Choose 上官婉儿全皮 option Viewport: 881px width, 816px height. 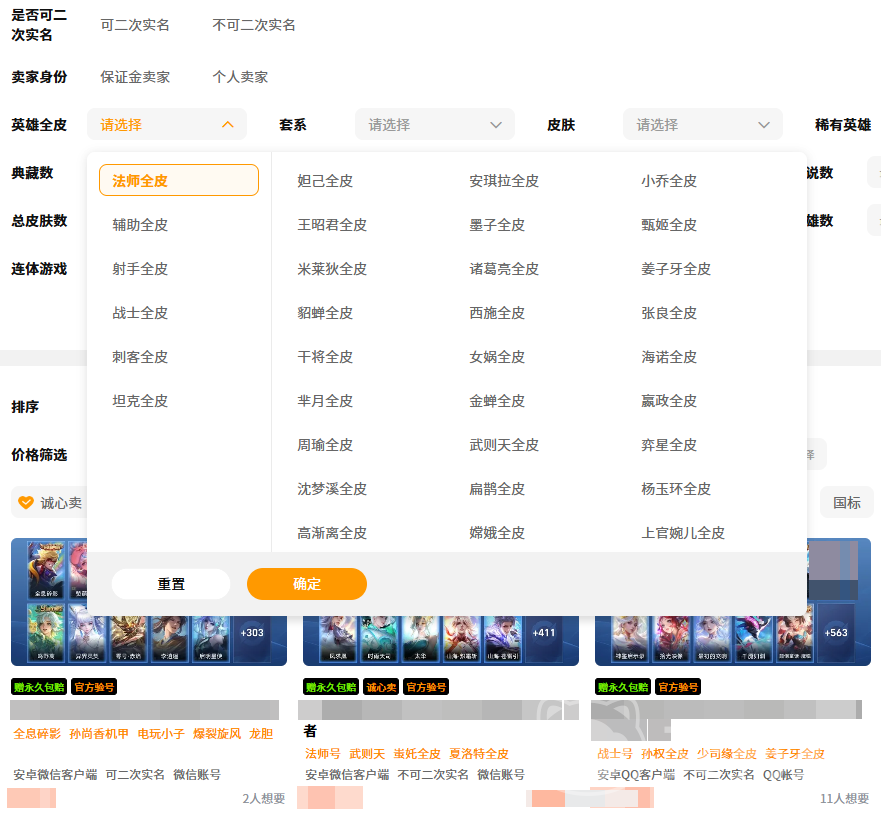(x=683, y=533)
